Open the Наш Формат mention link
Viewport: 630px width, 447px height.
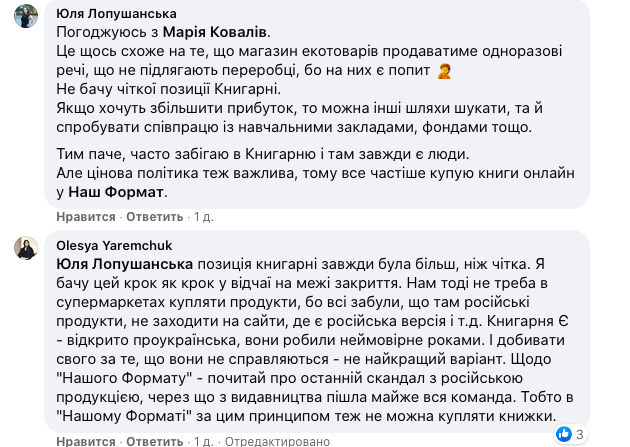(x=119, y=191)
